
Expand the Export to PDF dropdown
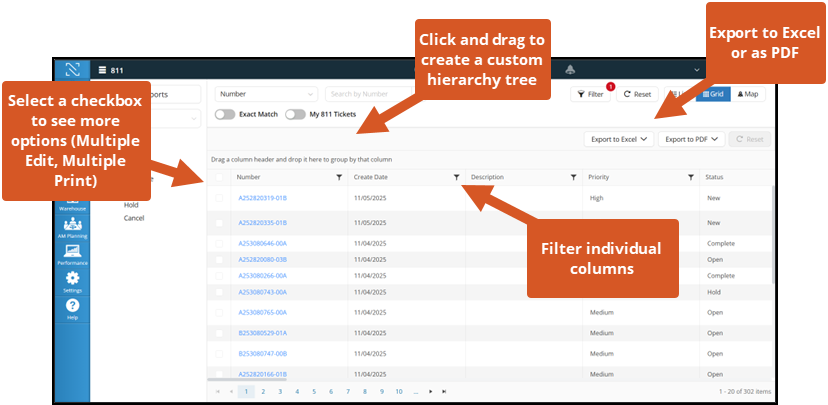coord(691,140)
